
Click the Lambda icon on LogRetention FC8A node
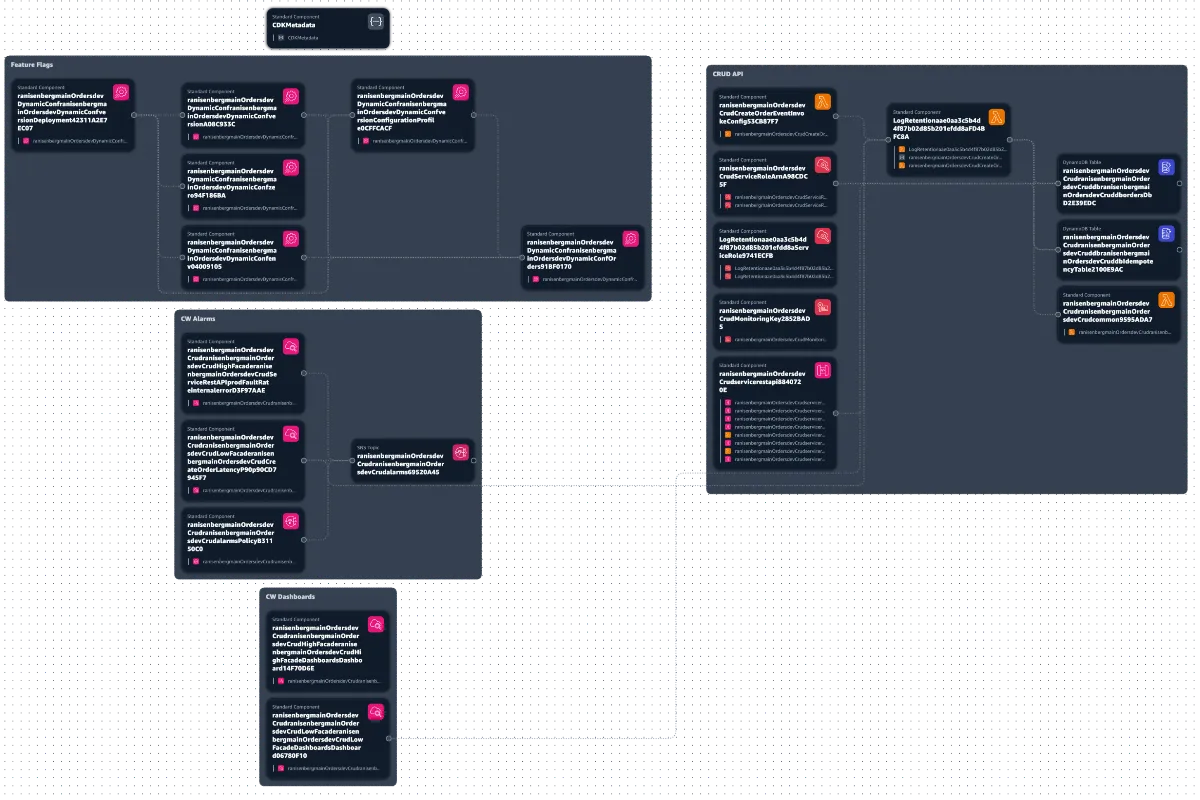click(997, 116)
